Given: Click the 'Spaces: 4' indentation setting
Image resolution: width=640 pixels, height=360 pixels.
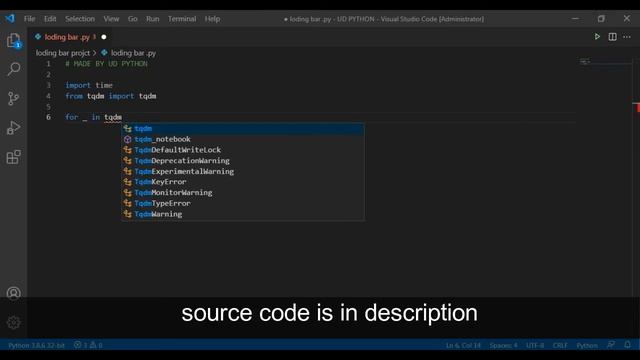Looking at the screenshot, I should click(x=504, y=345).
